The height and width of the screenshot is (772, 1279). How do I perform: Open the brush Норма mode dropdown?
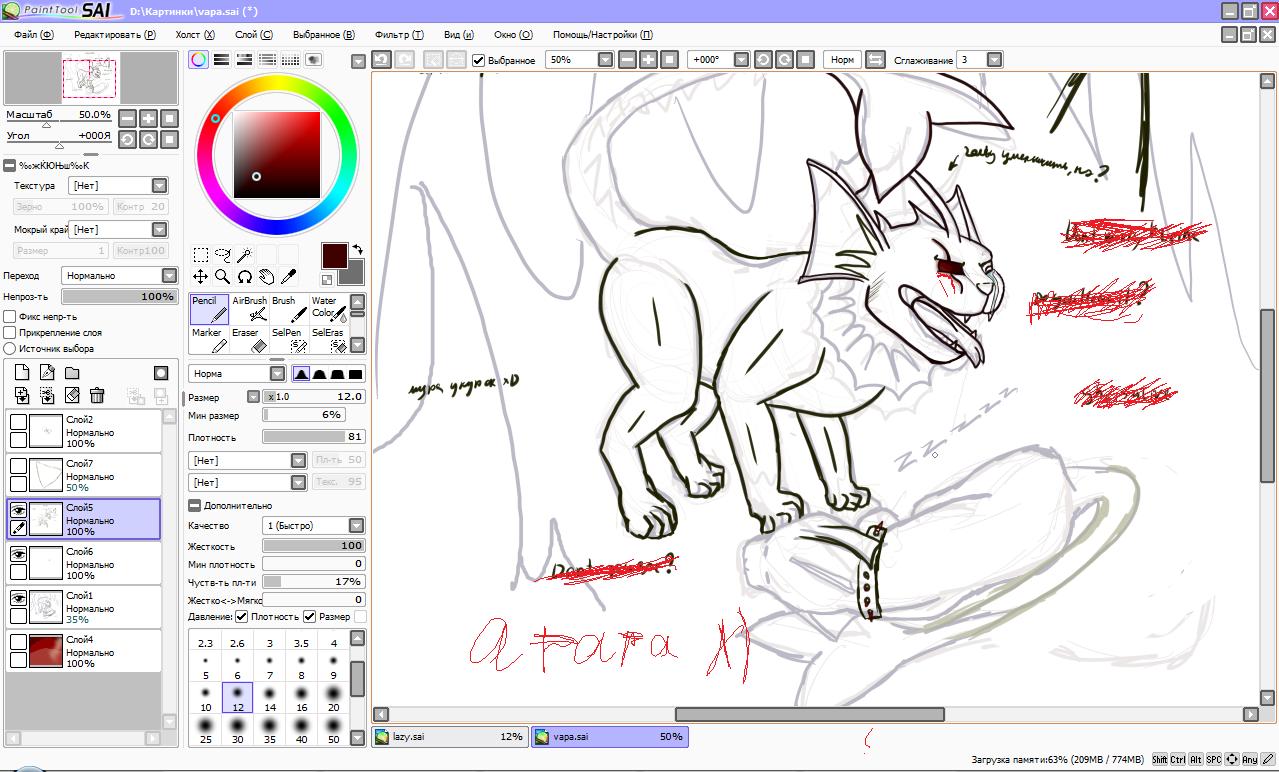coord(237,374)
